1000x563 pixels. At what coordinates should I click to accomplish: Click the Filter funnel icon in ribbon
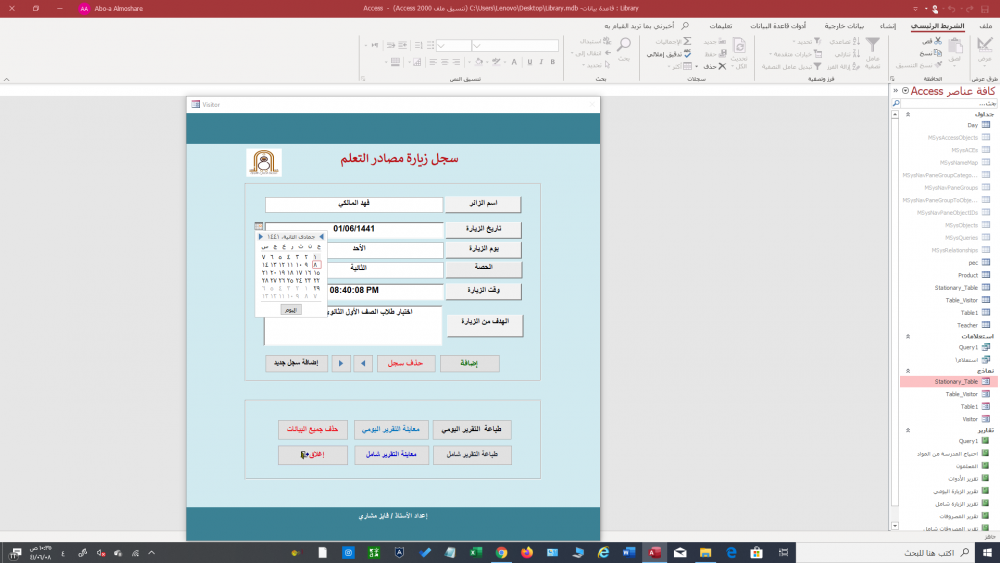click(872, 44)
